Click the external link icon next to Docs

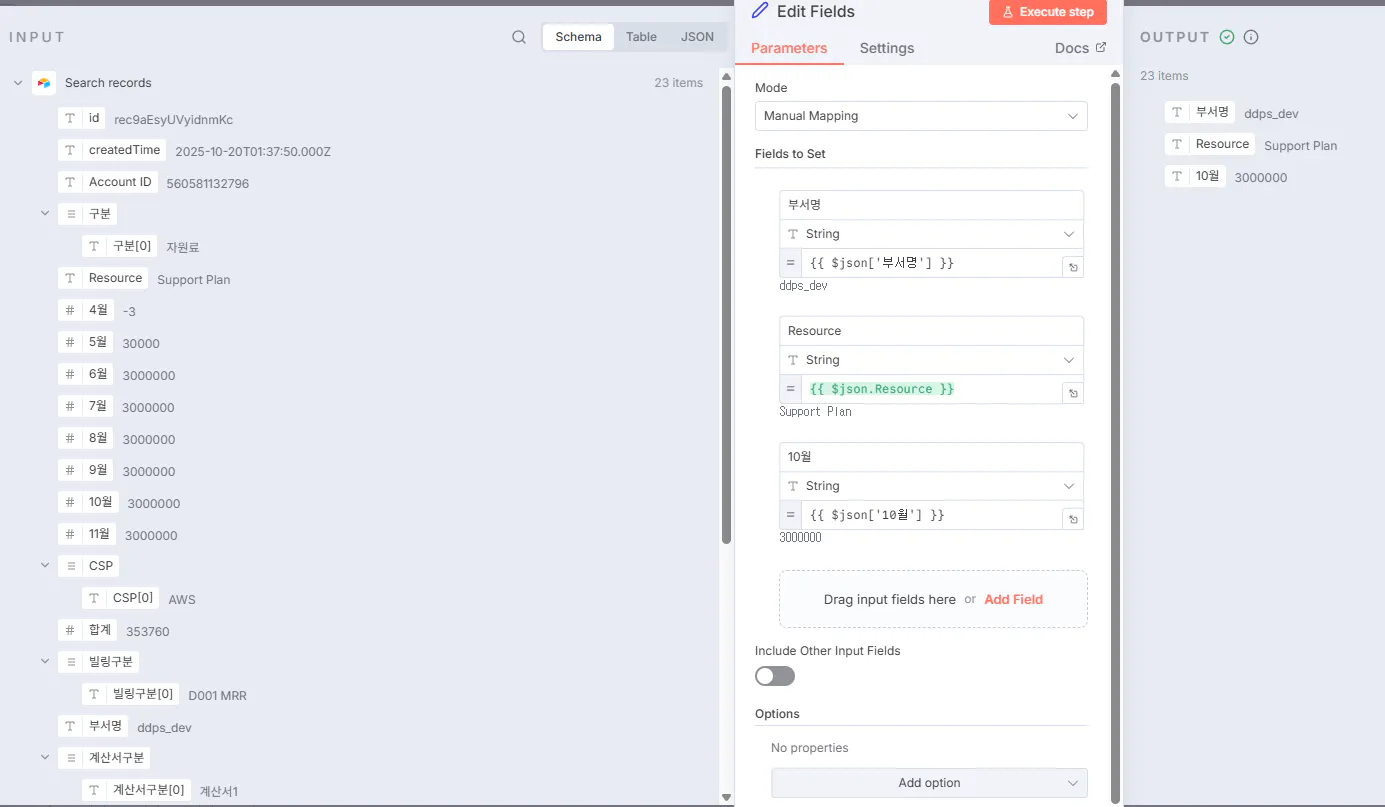coord(1101,47)
